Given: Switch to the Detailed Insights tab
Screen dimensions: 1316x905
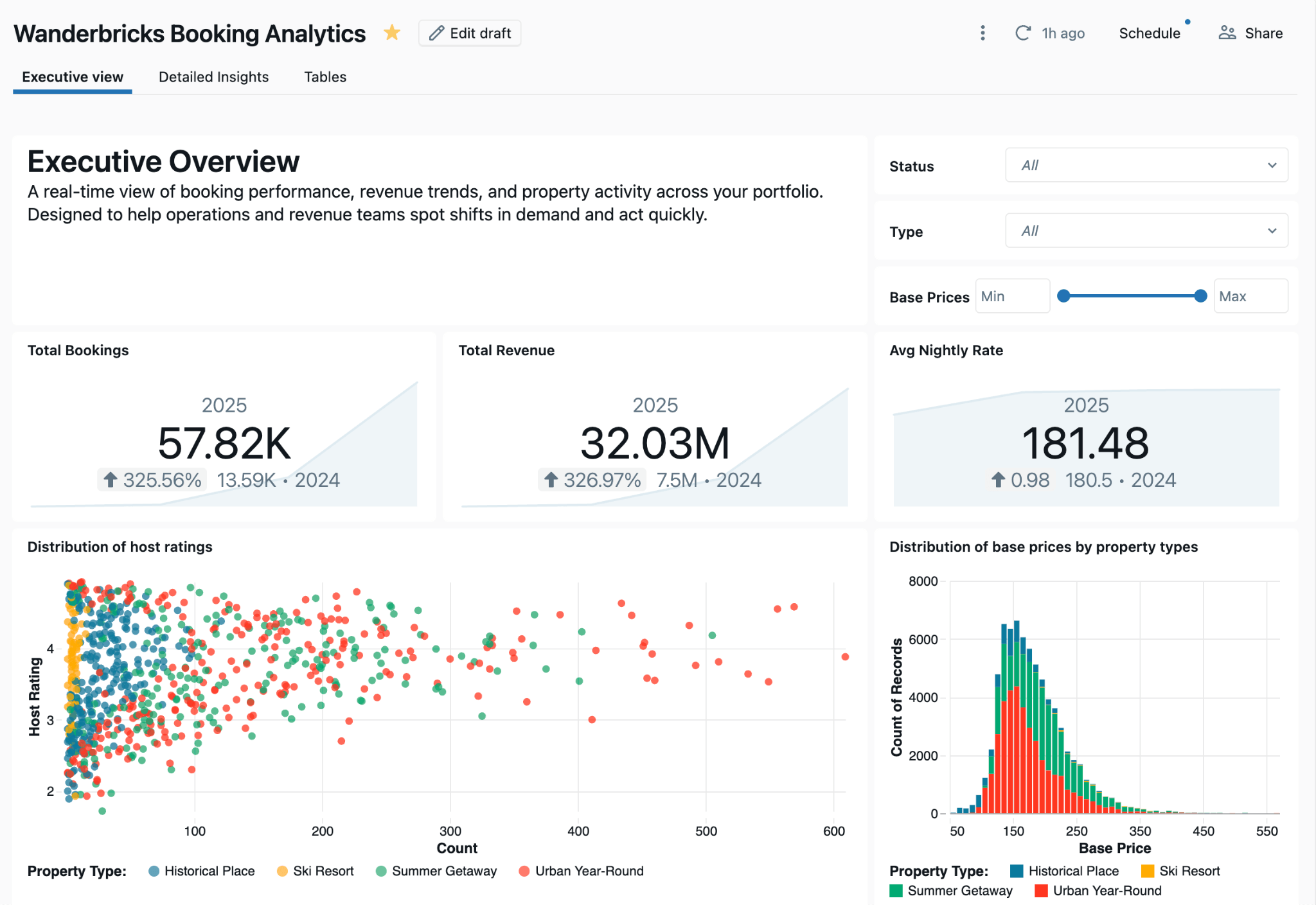Looking at the screenshot, I should coord(214,77).
